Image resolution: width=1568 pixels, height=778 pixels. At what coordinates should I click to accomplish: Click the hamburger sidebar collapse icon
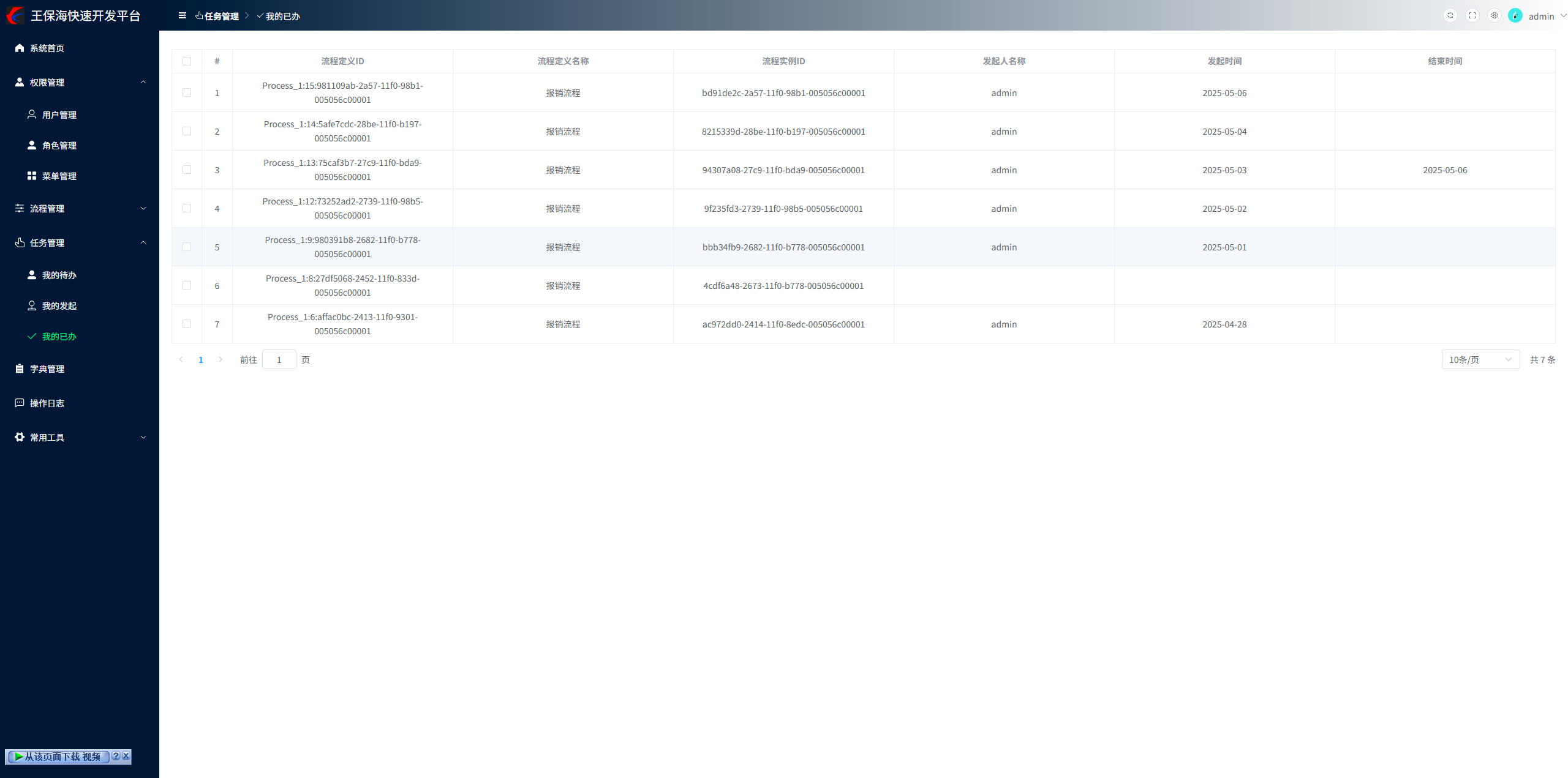[x=182, y=15]
